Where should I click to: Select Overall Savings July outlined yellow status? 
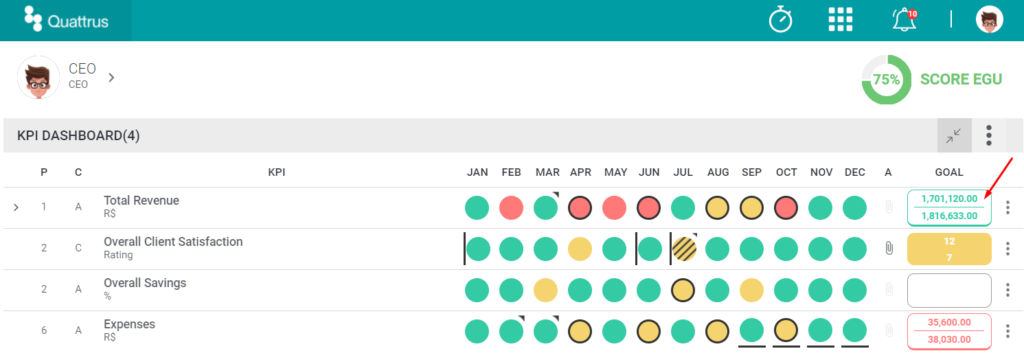[683, 290]
